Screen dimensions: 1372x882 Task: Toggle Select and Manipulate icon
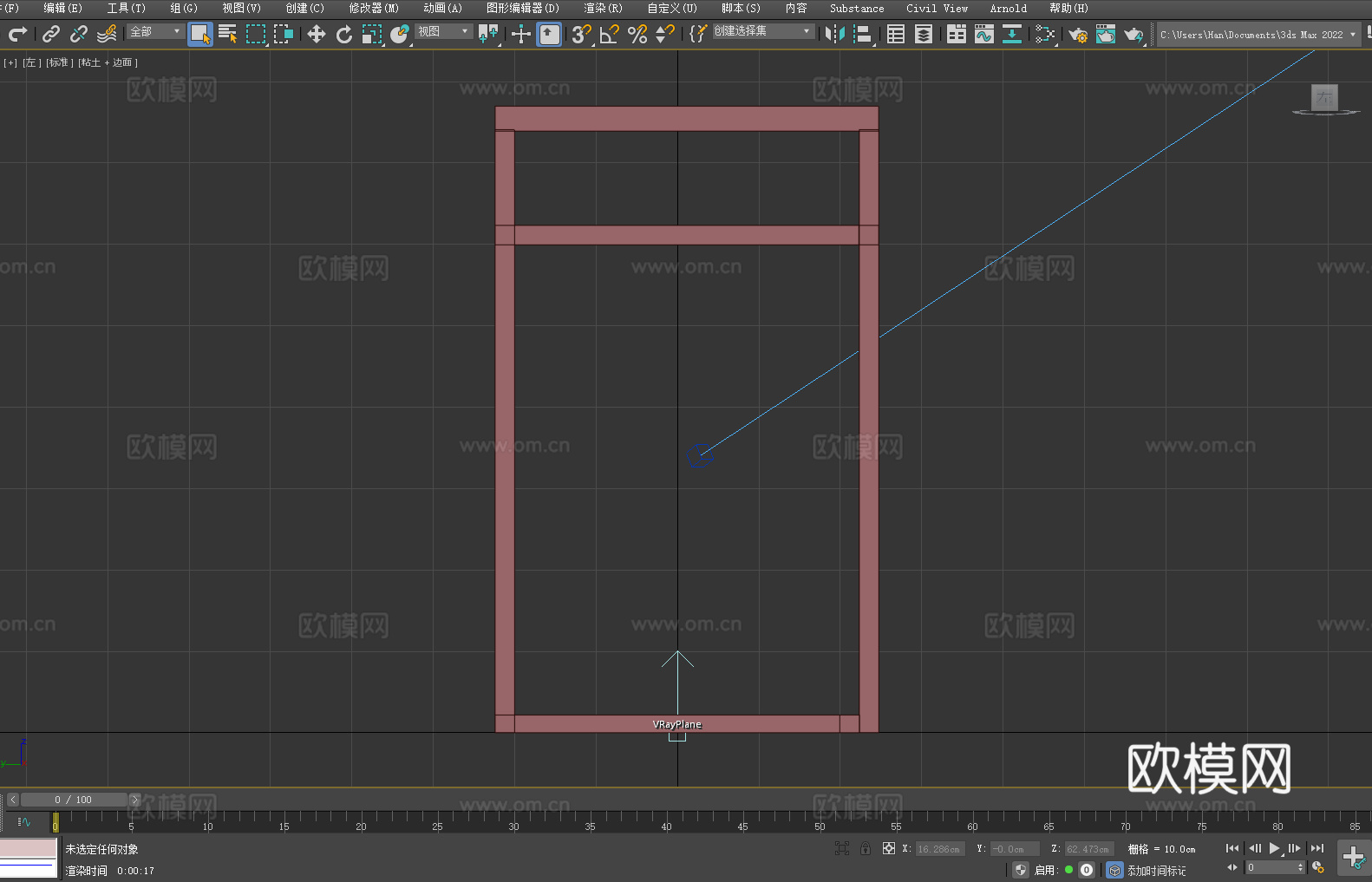tap(521, 34)
